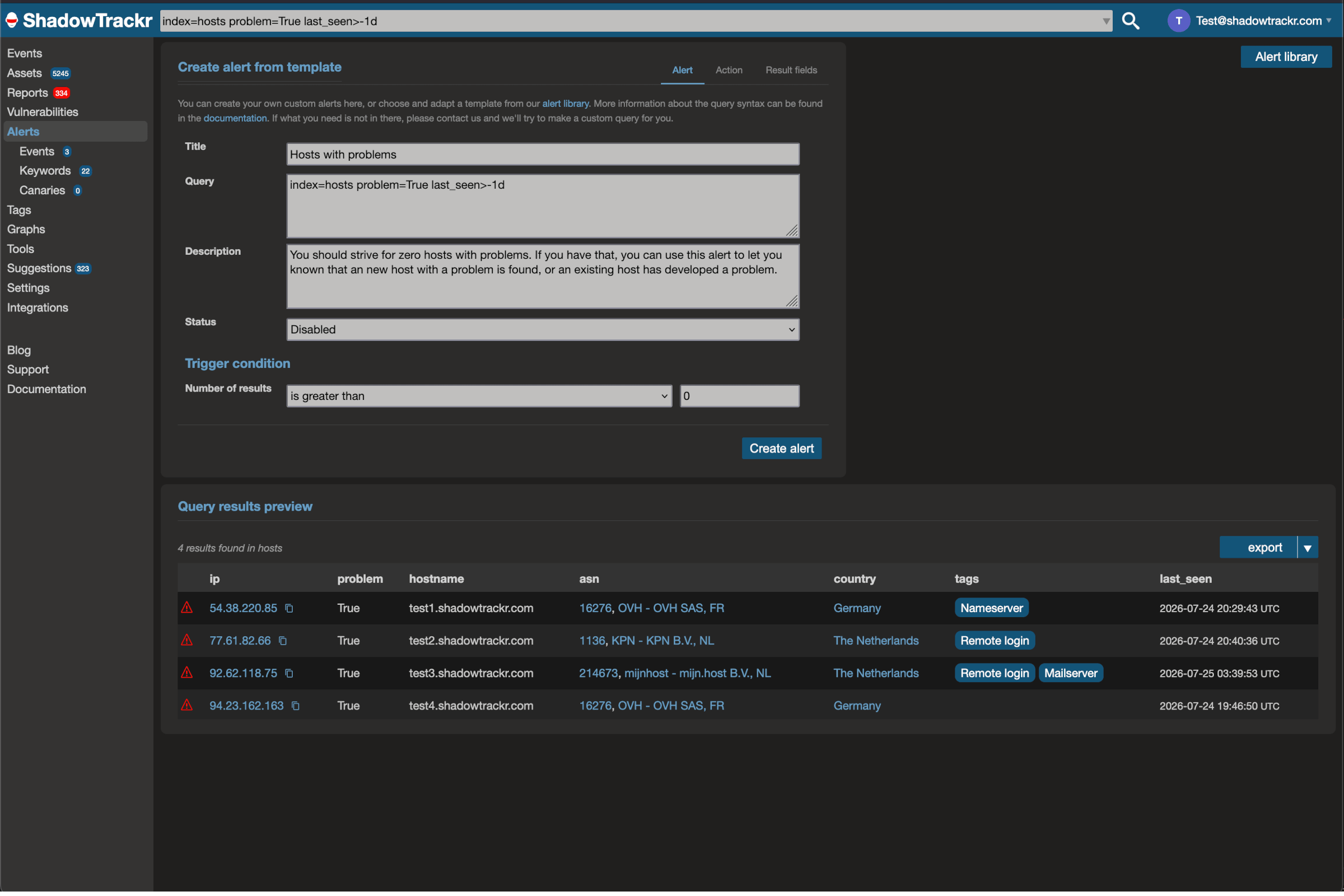
Task: Click the Nameserver tag
Action: 991,608
